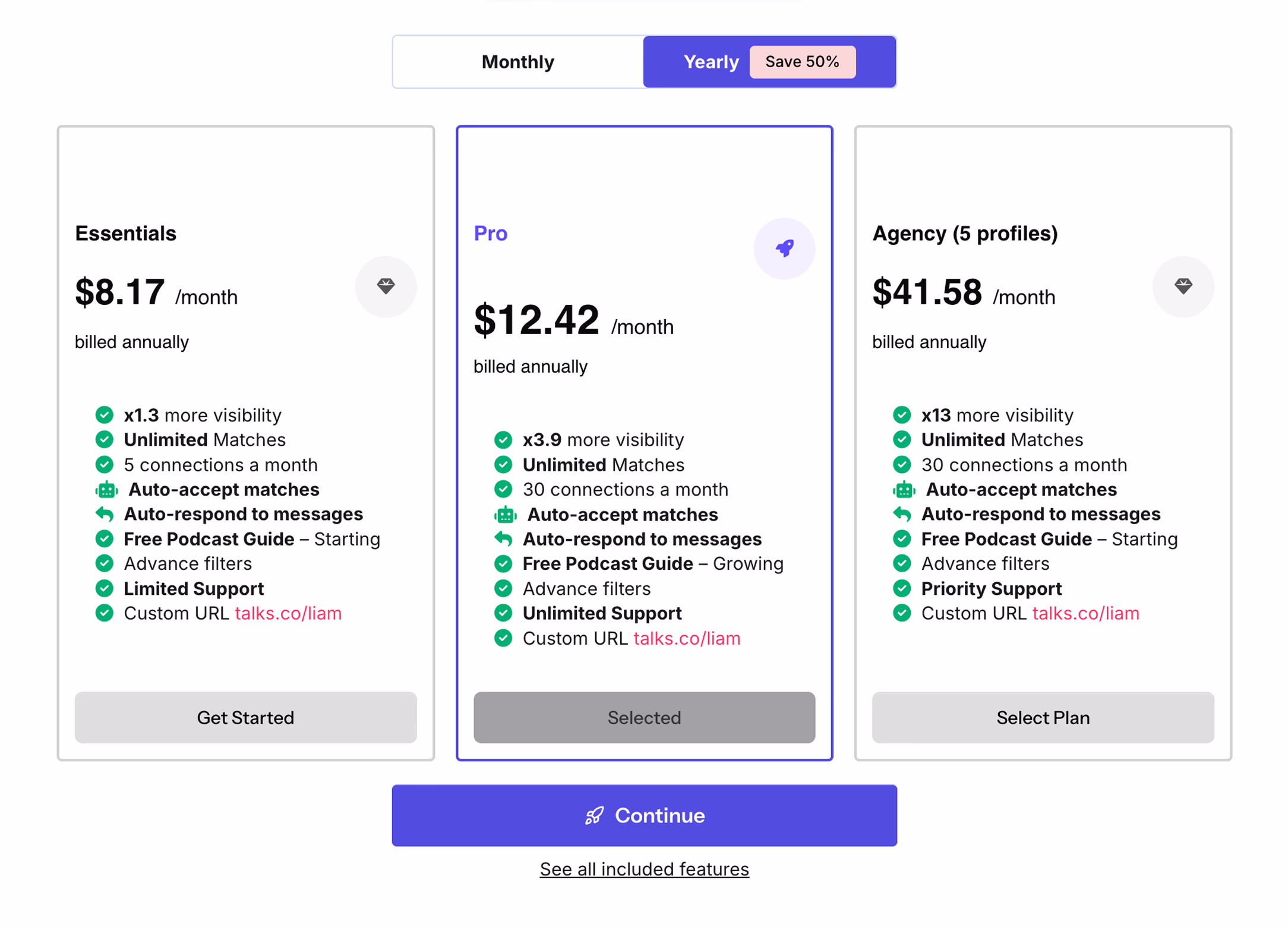Open talks.co/liam link in Agency plan

click(1085, 613)
